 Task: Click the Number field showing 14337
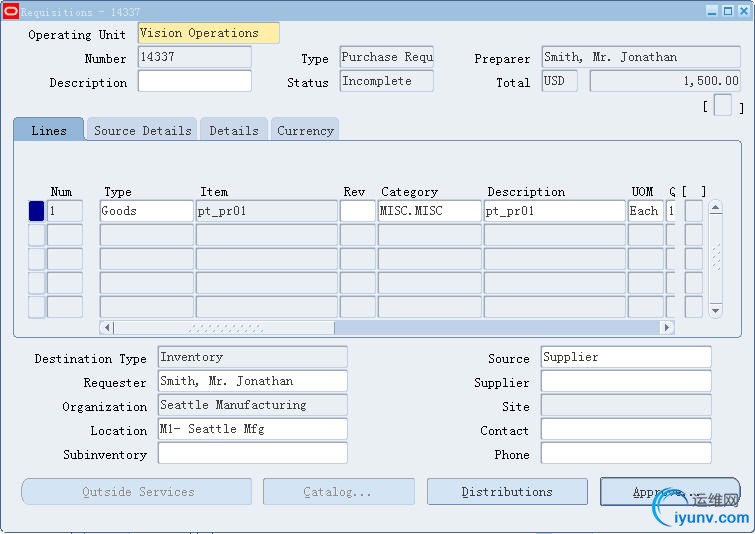tap(195, 57)
